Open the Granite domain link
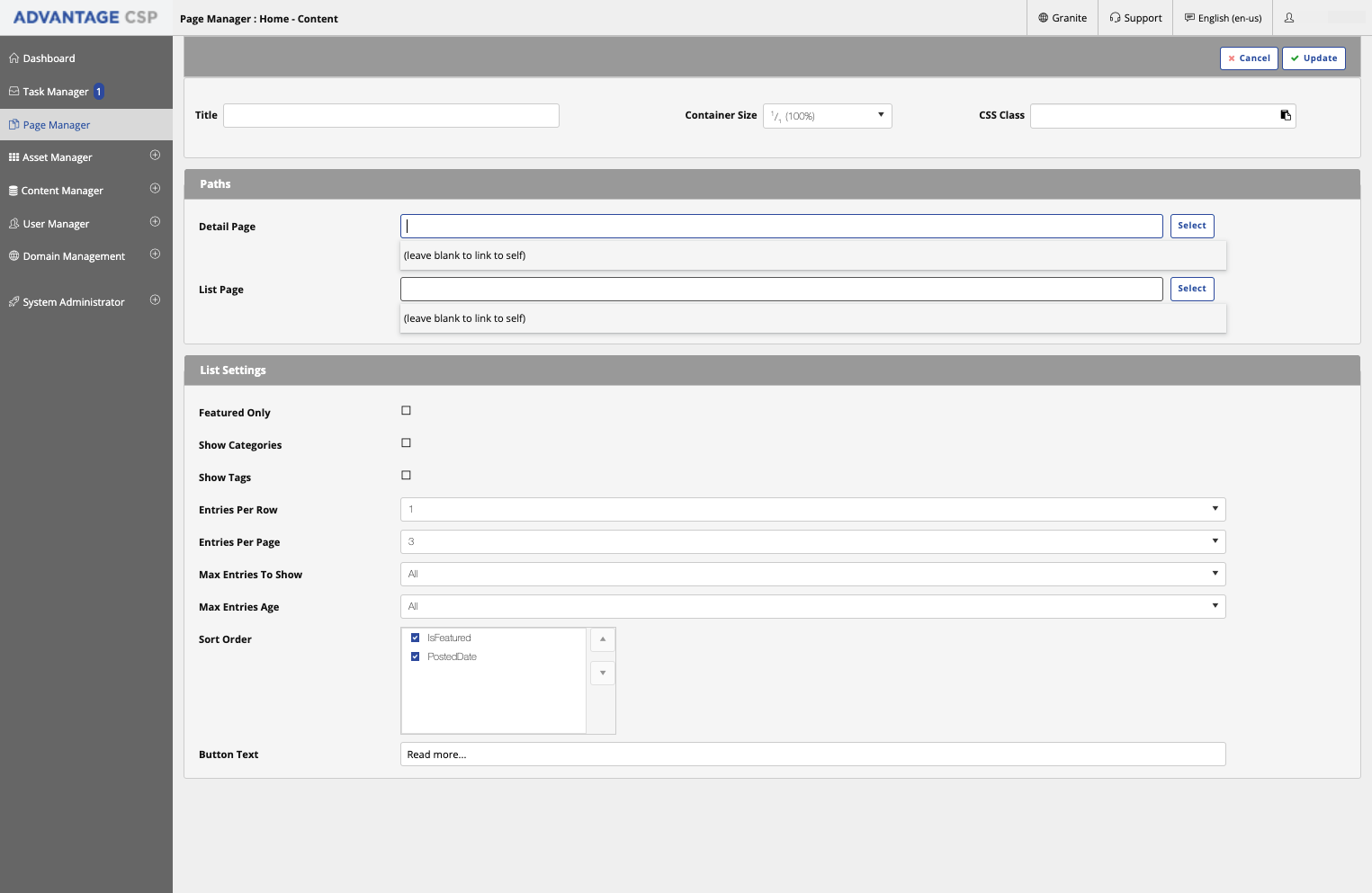Screen dimensions: 1372x893 pos(1063,18)
